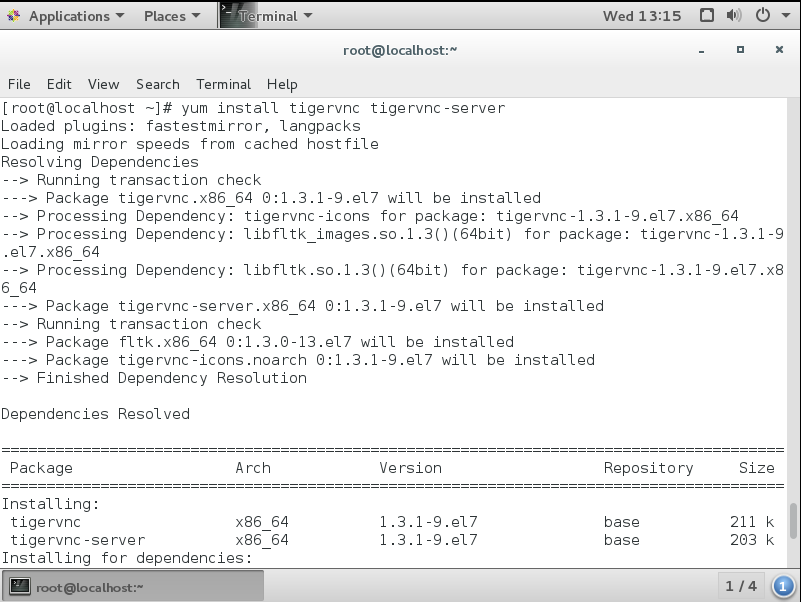Click the power icon in top panel
The width and height of the screenshot is (801, 602).
762,16
